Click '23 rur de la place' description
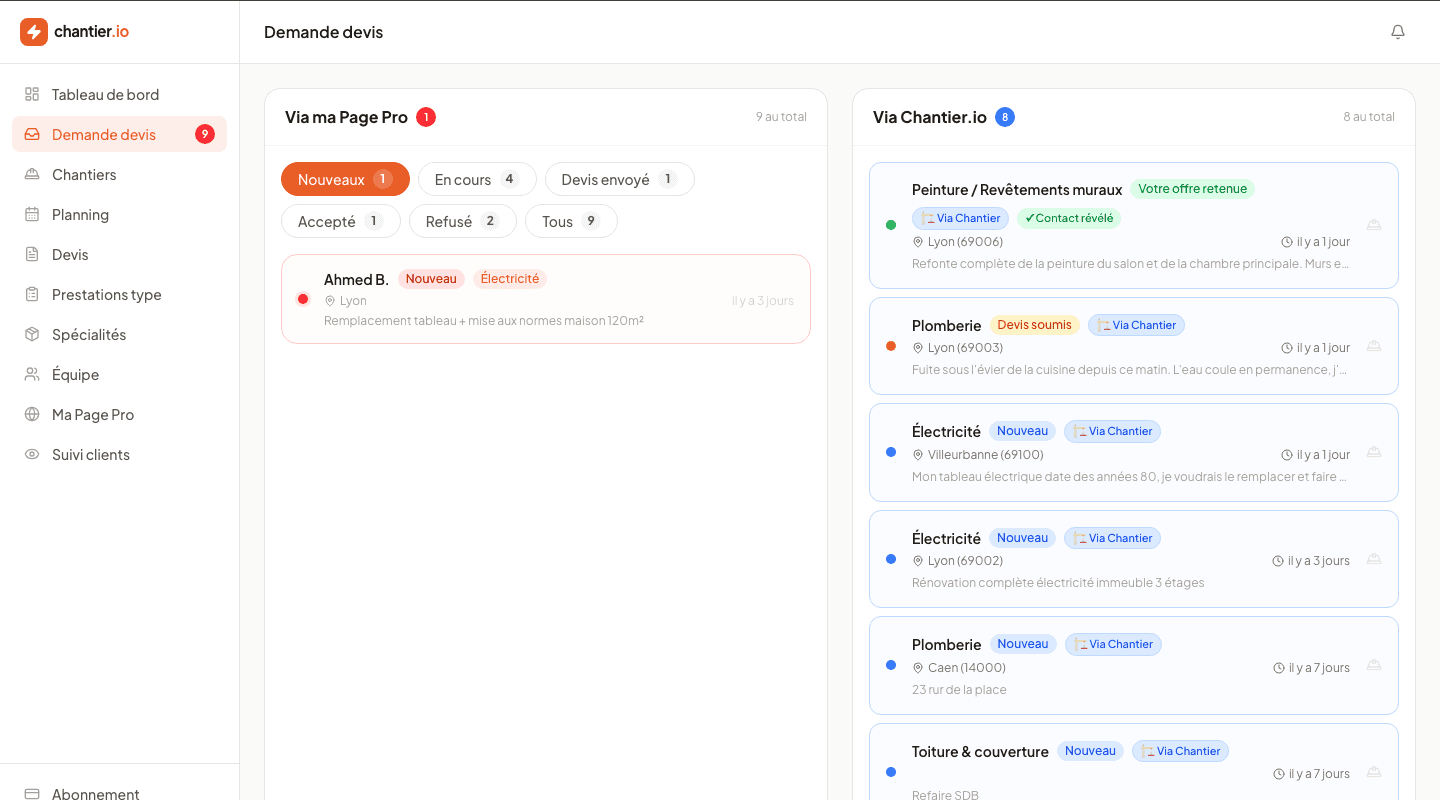This screenshot has height=800, width=1440. click(x=959, y=689)
